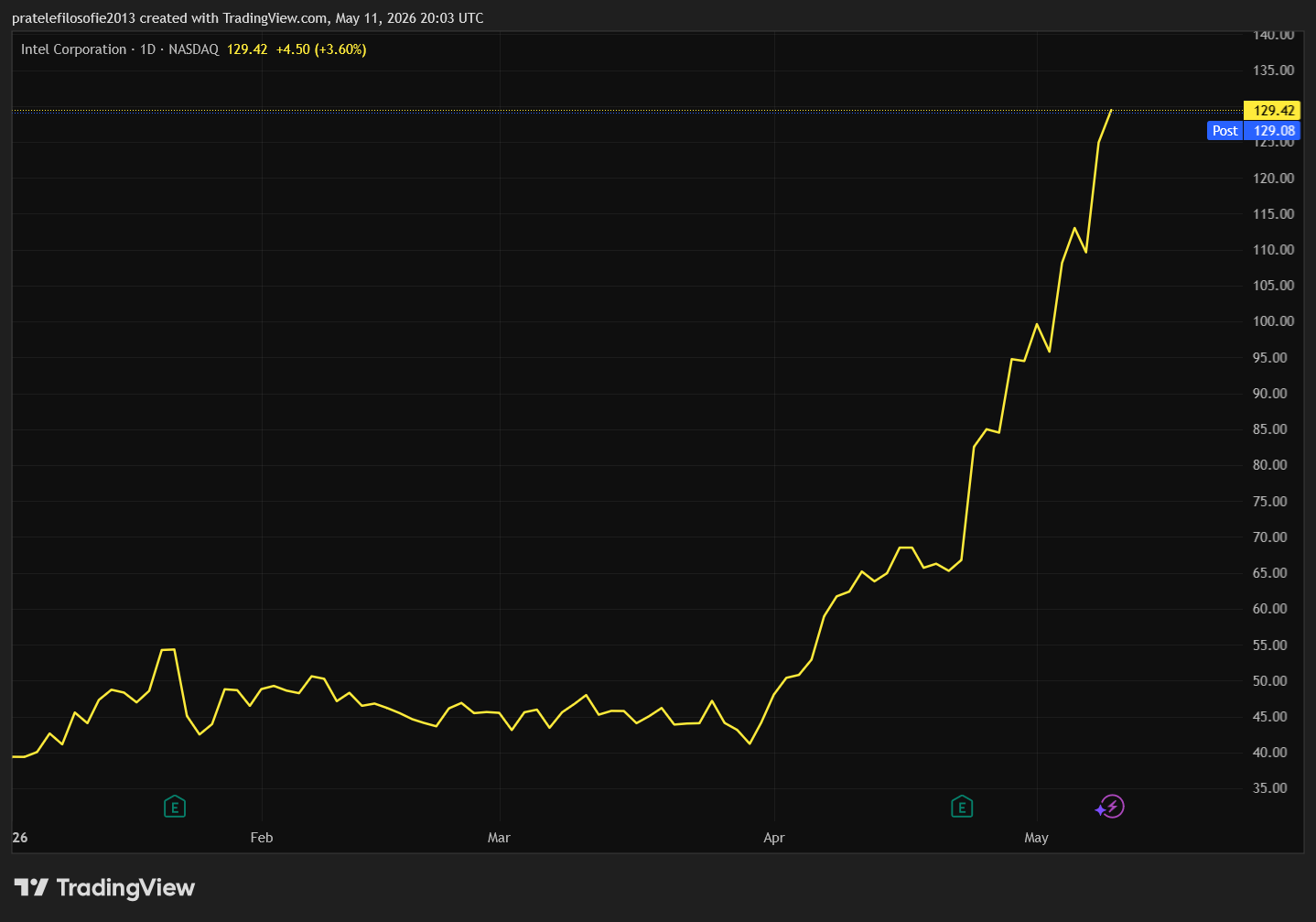This screenshot has width=1316, height=922.
Task: Click the 65.00 price axis label
Action: tap(1269, 573)
